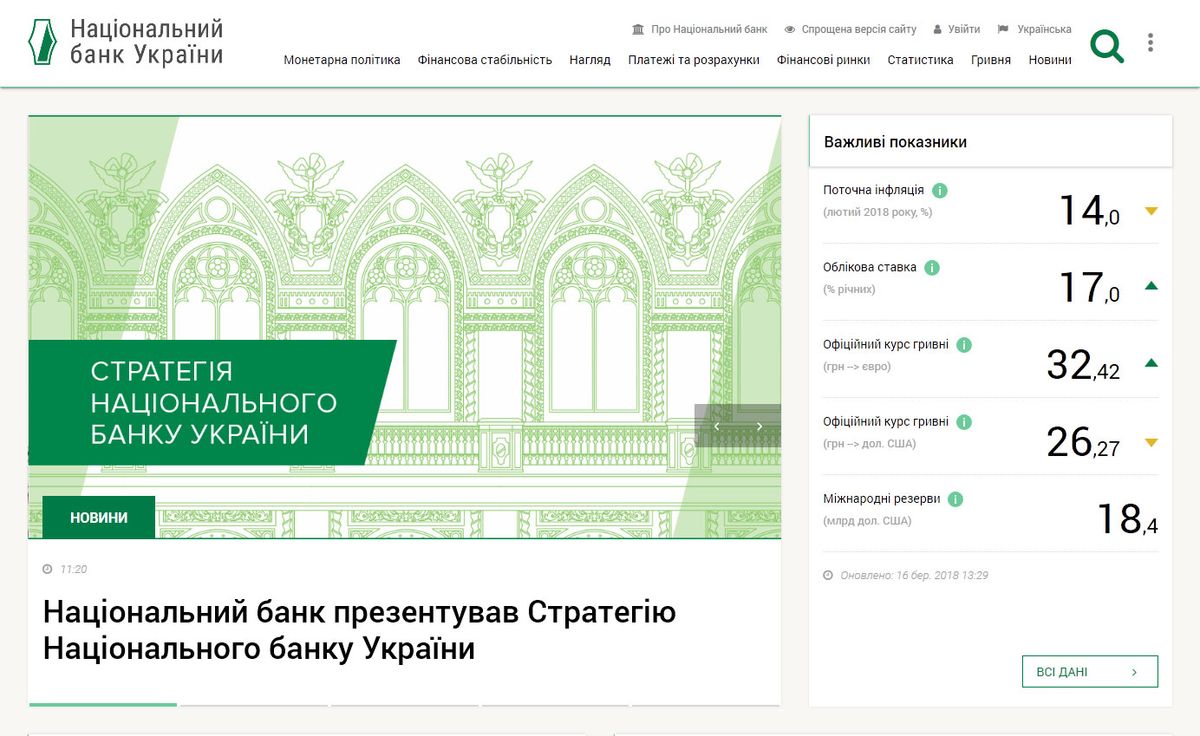Click the discount rate value 17,0
This screenshot has width=1200, height=736.
point(1089,288)
